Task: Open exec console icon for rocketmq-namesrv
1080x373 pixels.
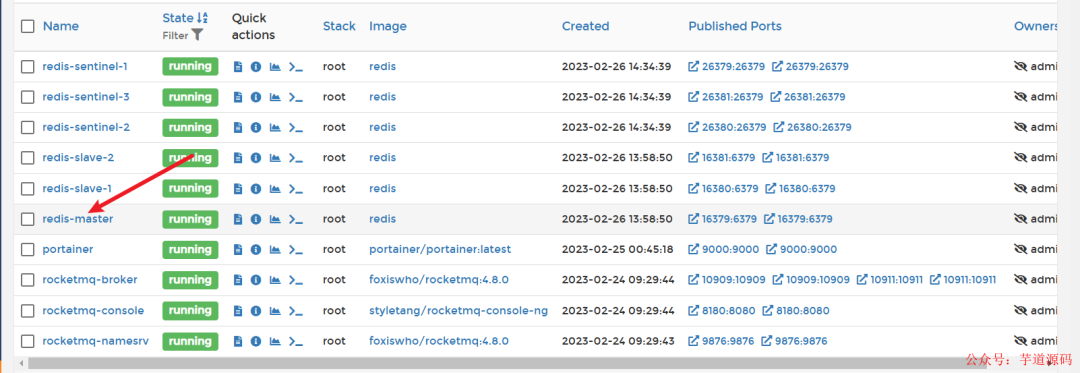Action: click(295, 341)
